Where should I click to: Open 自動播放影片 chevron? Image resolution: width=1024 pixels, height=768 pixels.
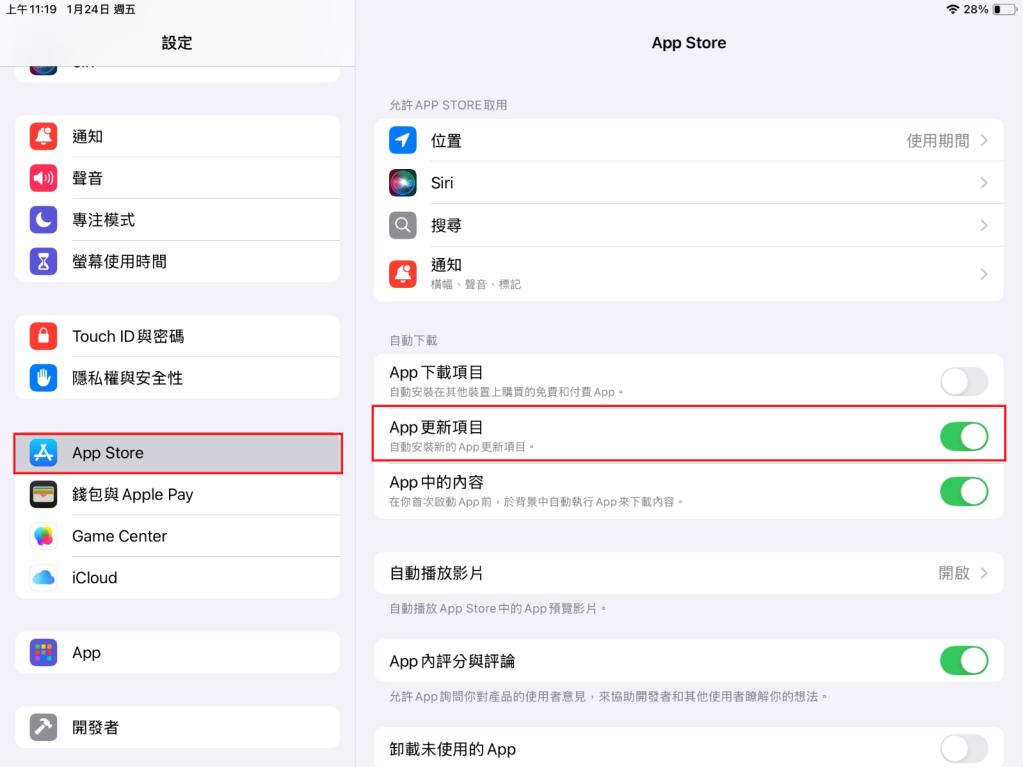[984, 573]
